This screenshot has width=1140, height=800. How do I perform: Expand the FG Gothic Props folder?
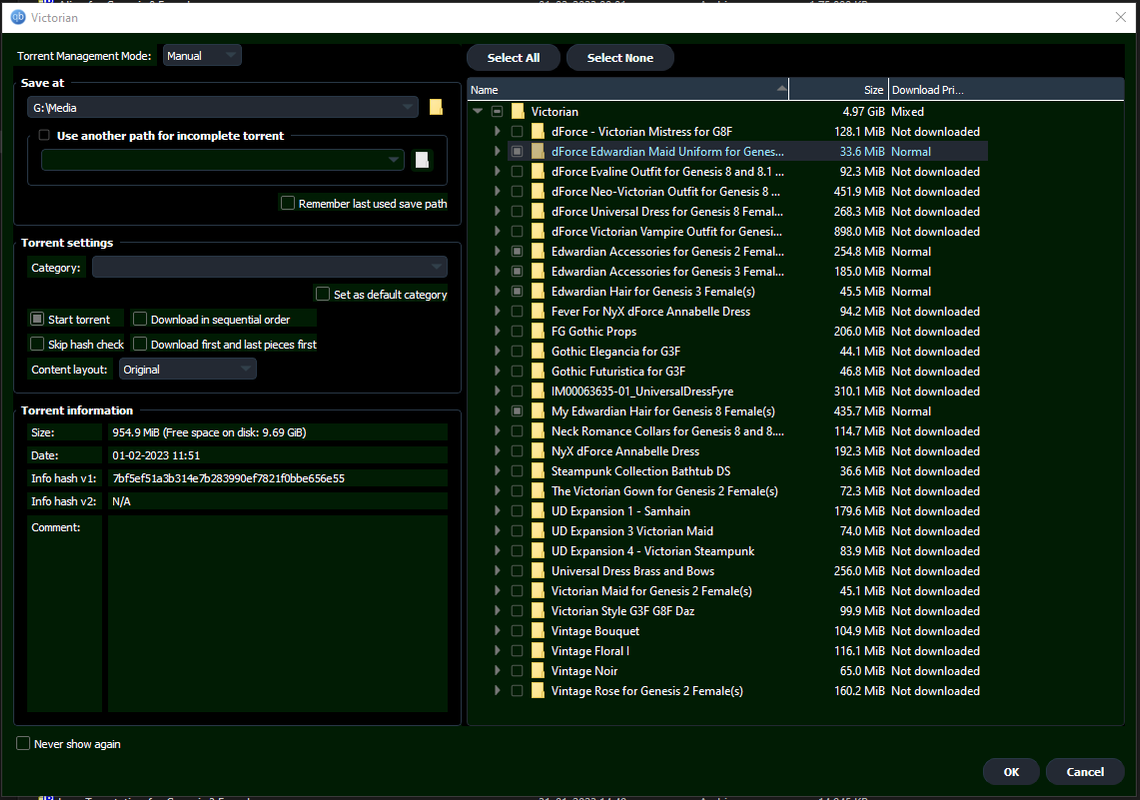tap(497, 331)
